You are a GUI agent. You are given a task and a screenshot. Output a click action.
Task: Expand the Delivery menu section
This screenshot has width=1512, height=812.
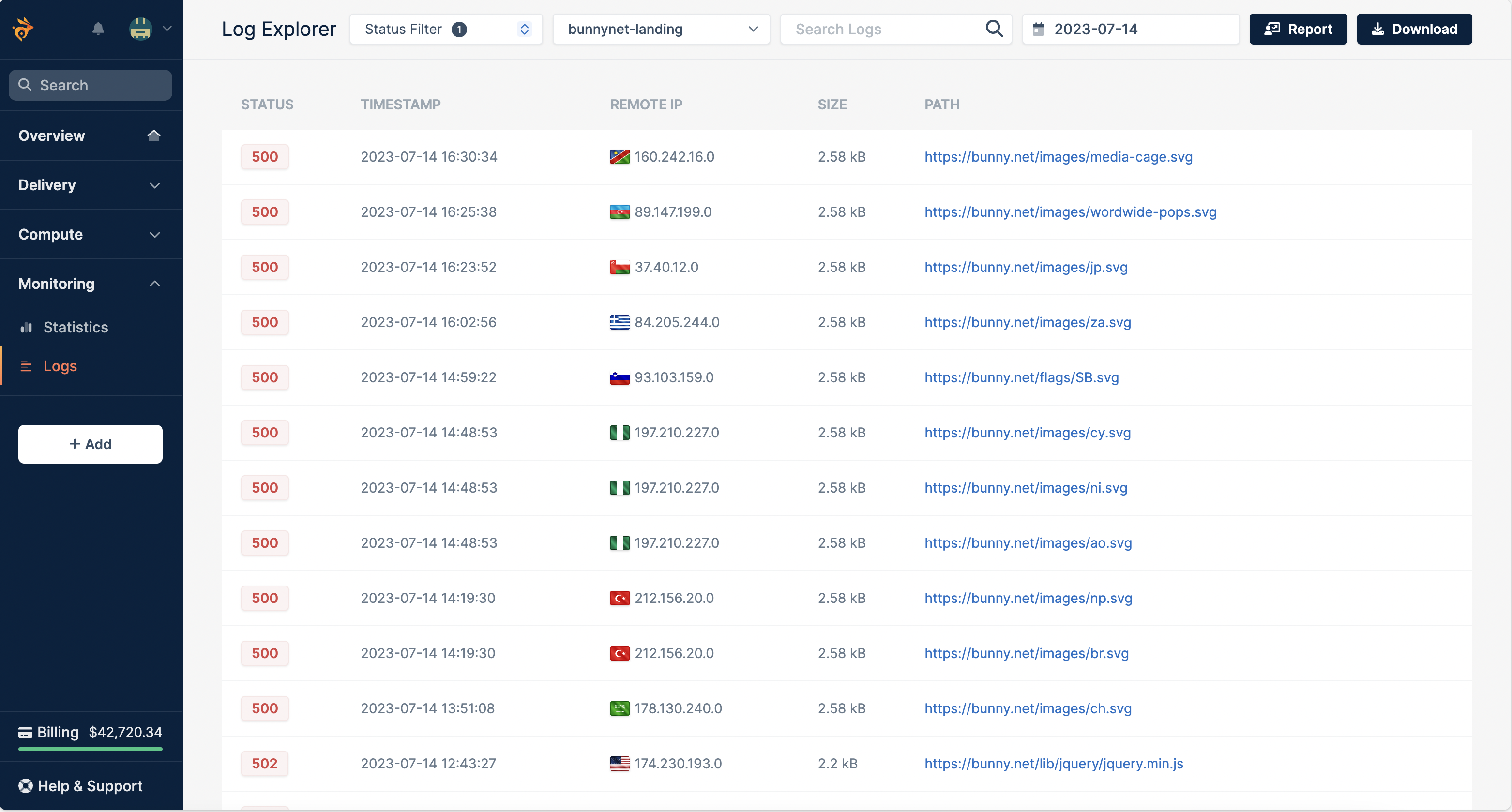pos(91,185)
